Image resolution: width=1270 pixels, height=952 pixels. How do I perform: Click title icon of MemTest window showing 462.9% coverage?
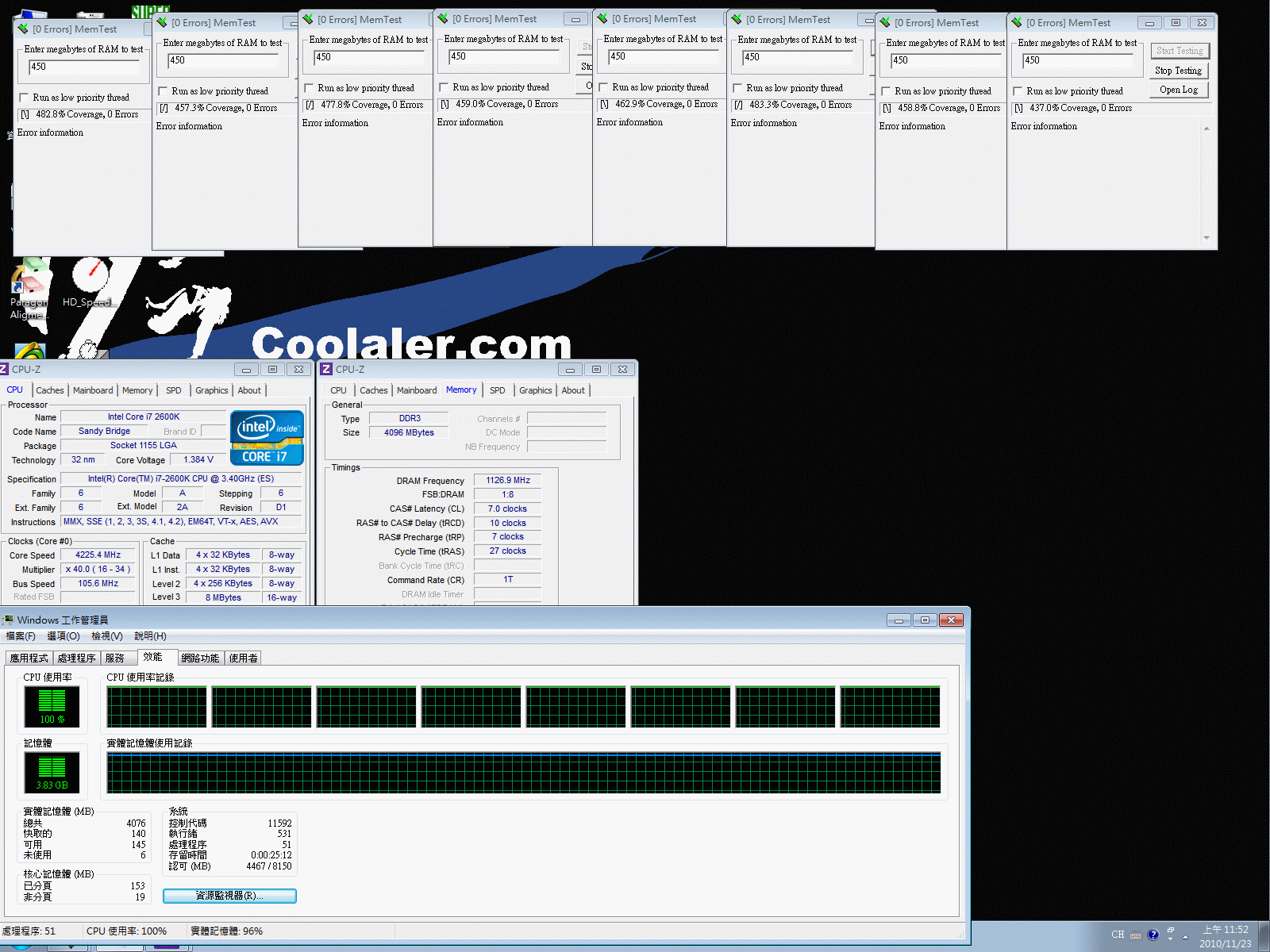click(602, 19)
